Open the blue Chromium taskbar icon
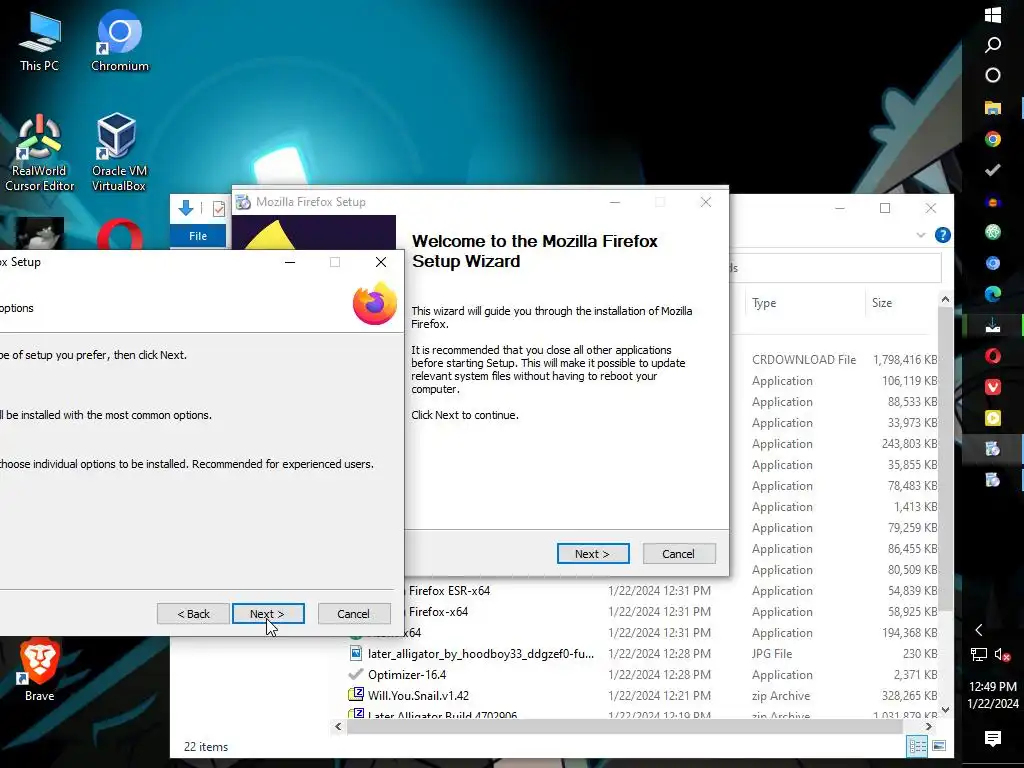Image resolution: width=1024 pixels, height=768 pixels. (993, 263)
